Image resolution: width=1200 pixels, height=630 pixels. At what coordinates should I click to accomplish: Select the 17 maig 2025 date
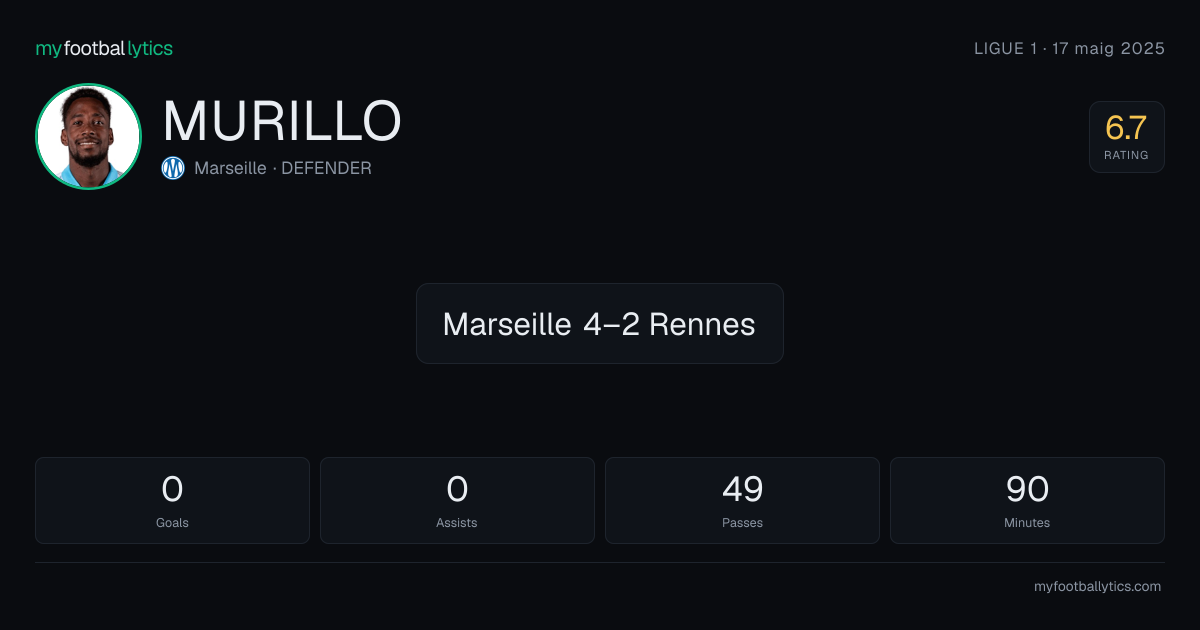pos(1109,48)
